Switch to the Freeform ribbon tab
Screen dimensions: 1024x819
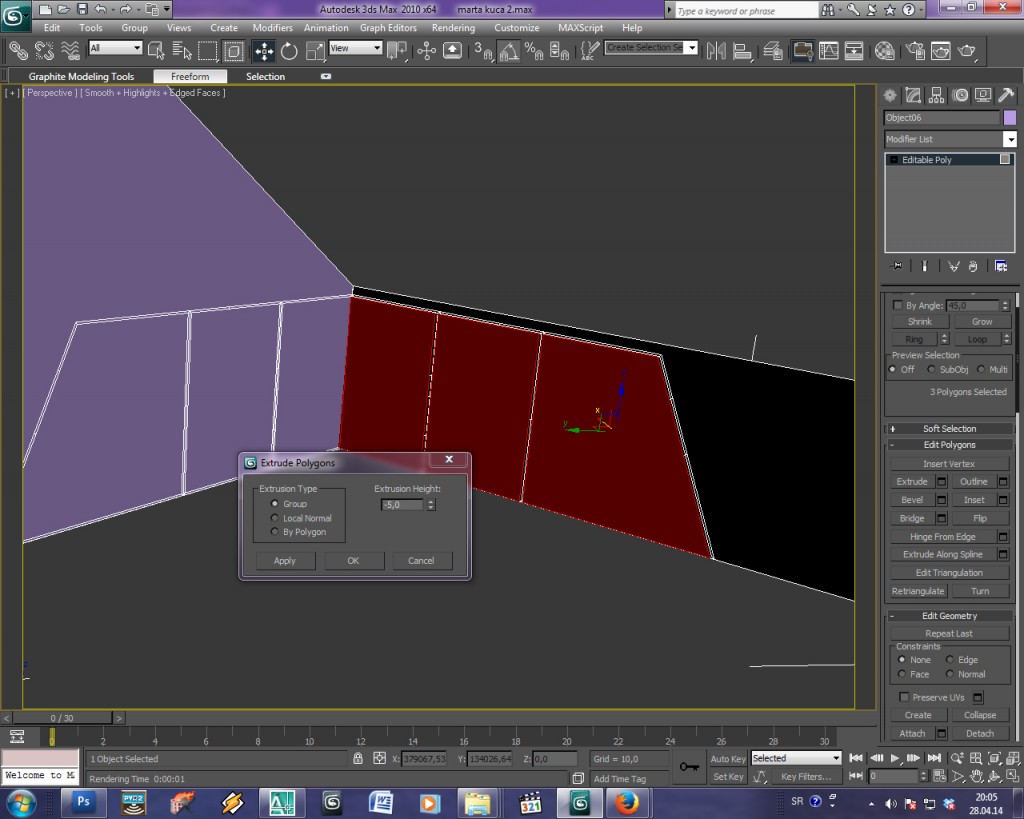[190, 76]
